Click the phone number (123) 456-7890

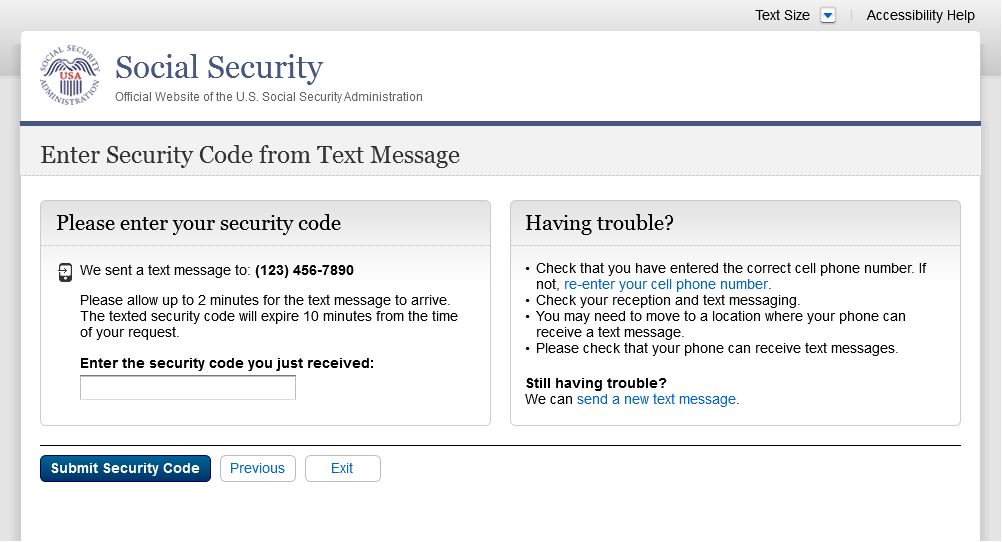[304, 270]
